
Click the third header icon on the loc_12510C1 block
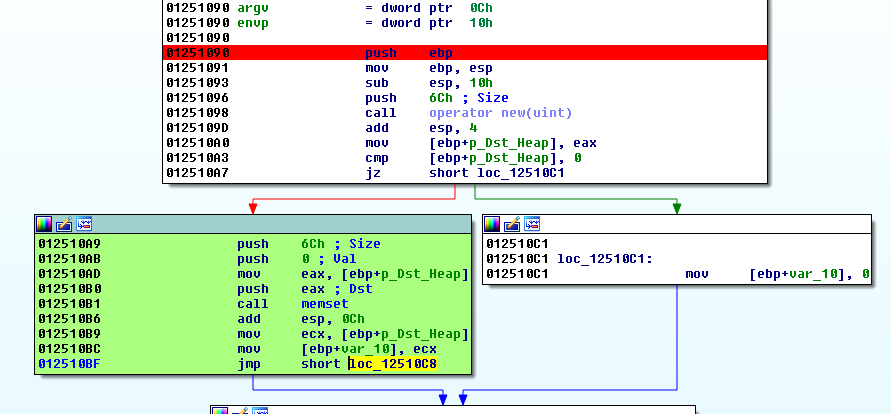(x=532, y=224)
